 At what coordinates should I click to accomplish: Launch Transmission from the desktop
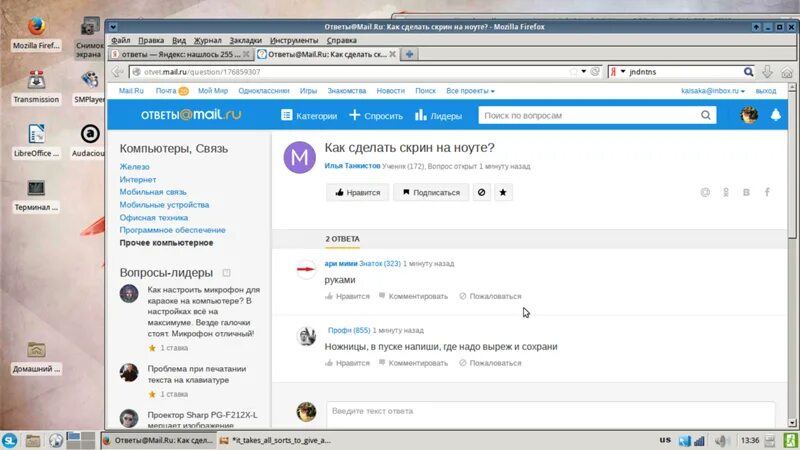36,87
